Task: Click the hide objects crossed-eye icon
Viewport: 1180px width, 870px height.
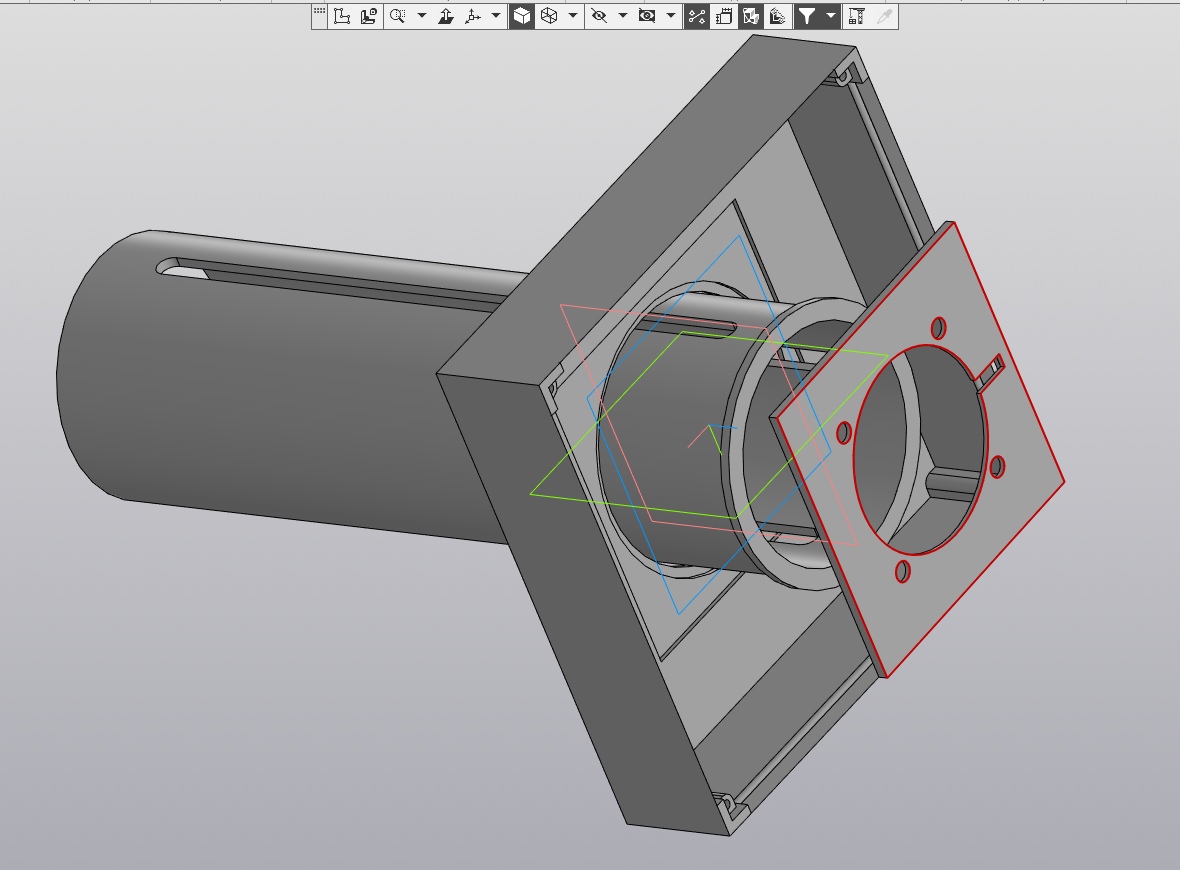Action: point(599,16)
